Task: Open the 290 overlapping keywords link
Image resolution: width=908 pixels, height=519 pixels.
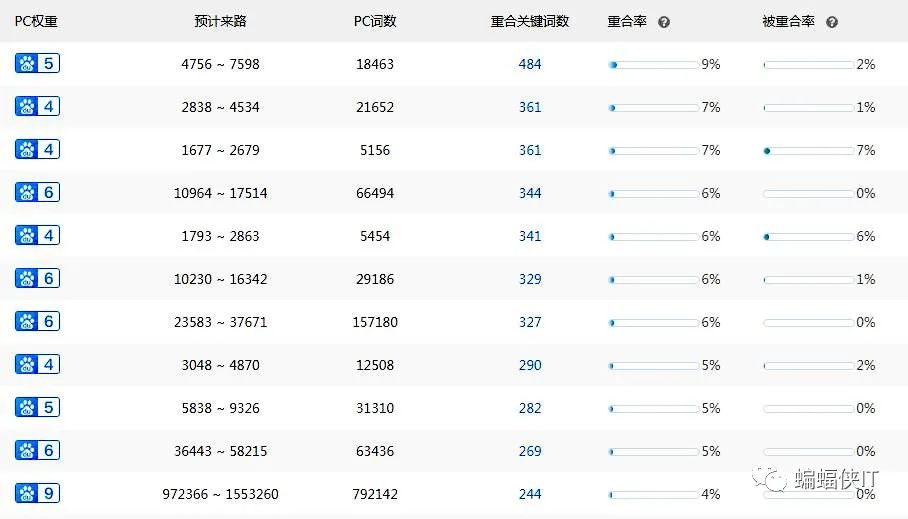Action: click(x=530, y=365)
